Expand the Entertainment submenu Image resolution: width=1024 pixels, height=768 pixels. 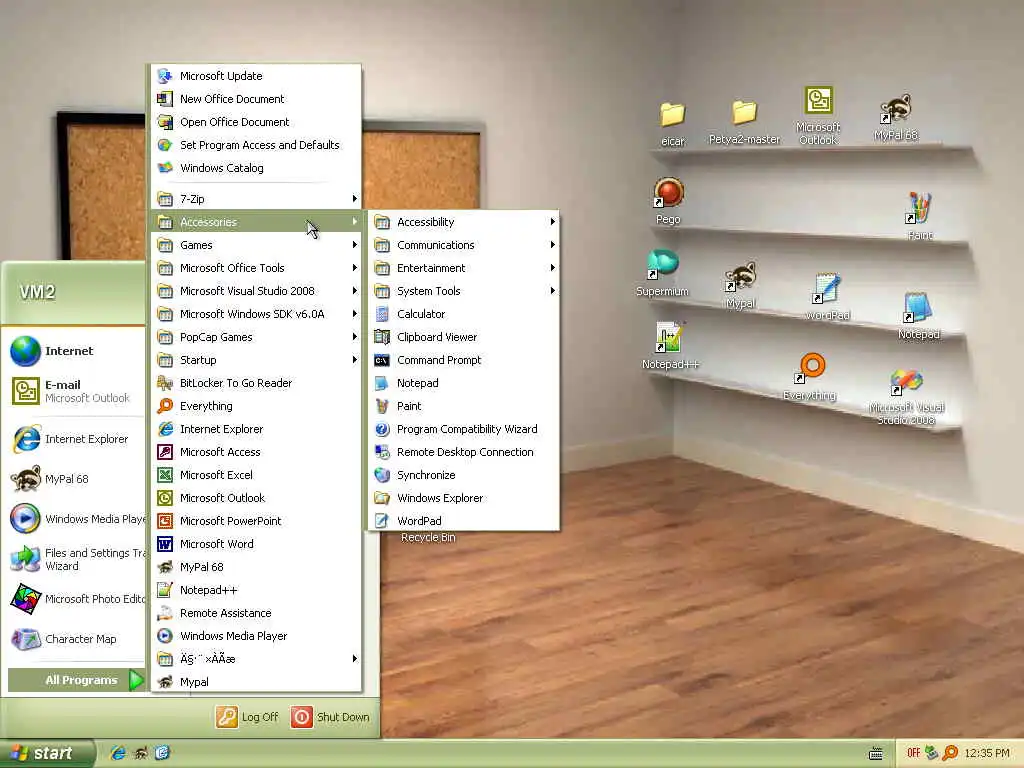pos(464,268)
